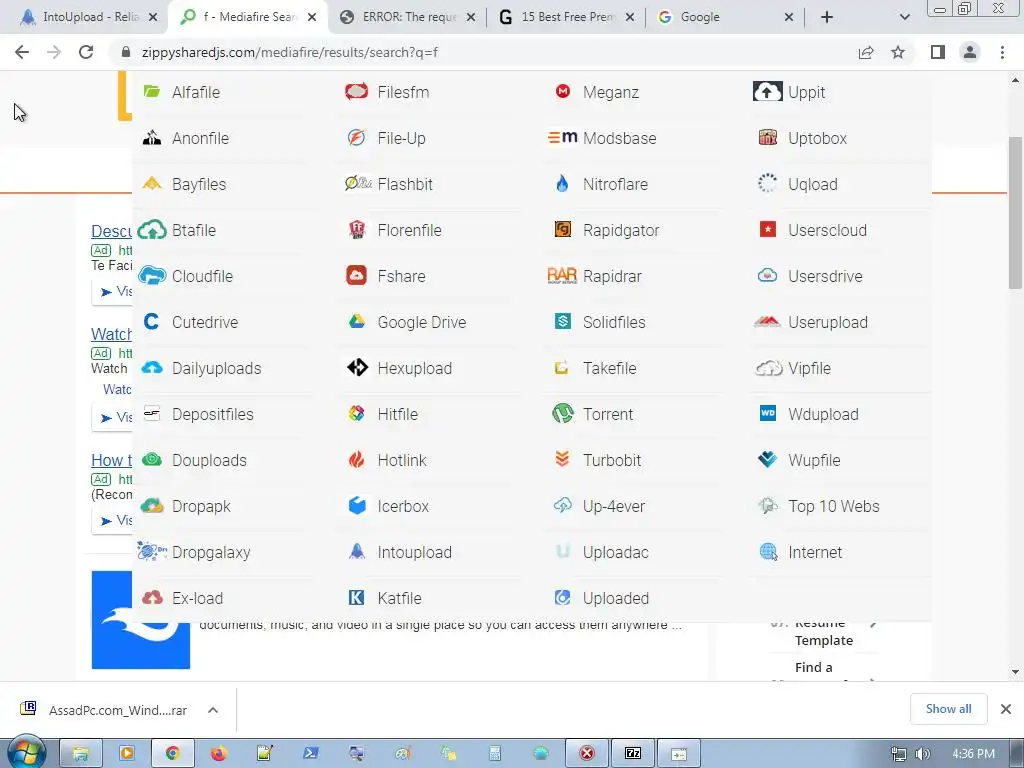This screenshot has width=1024, height=768.
Task: Open Top 10 Webs entry
Action: 833,506
